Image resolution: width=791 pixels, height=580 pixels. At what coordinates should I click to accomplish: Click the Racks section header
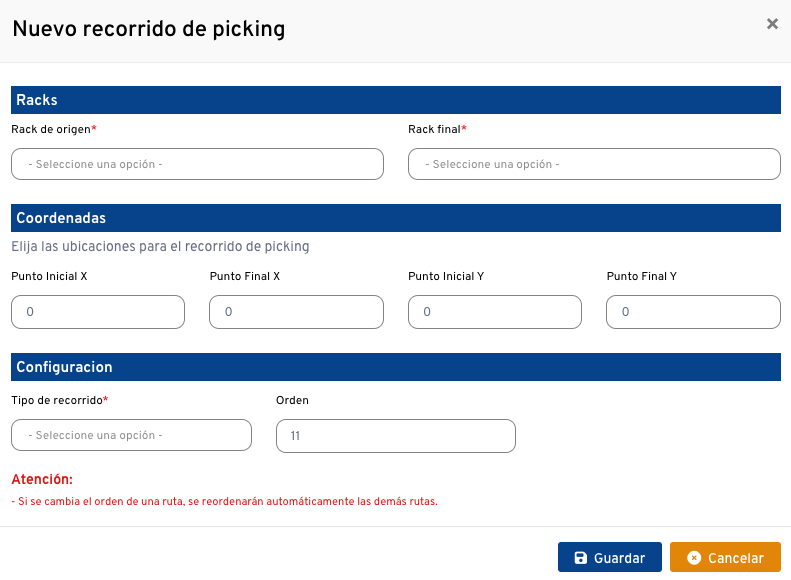(x=37, y=100)
